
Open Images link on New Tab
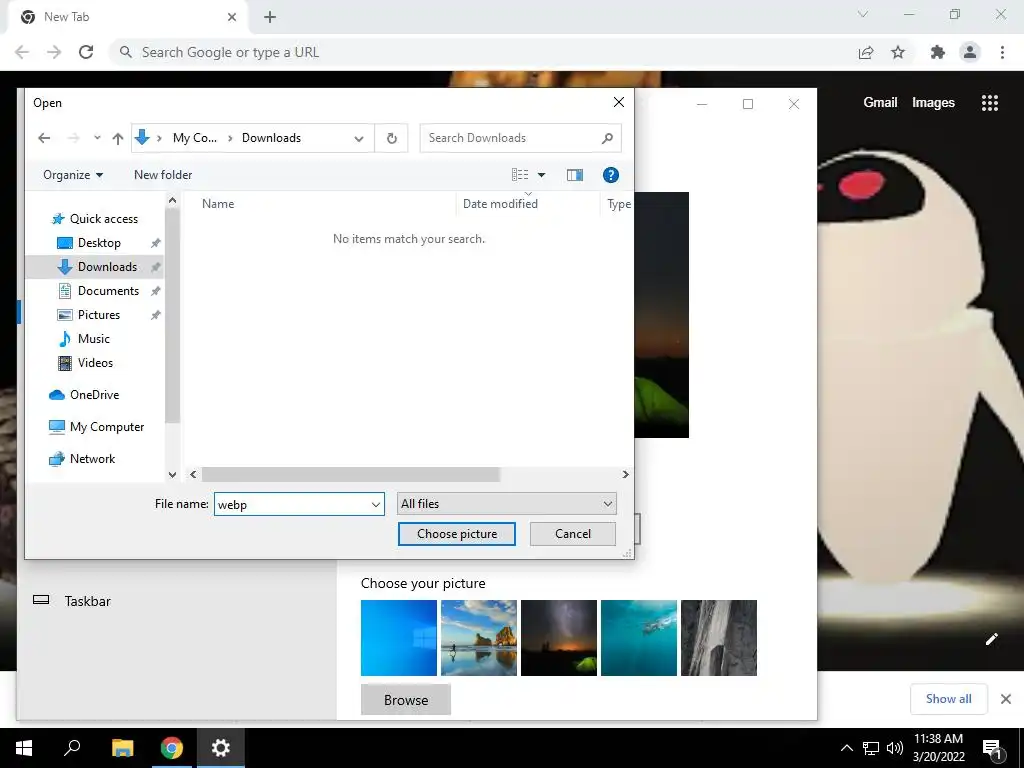point(933,103)
